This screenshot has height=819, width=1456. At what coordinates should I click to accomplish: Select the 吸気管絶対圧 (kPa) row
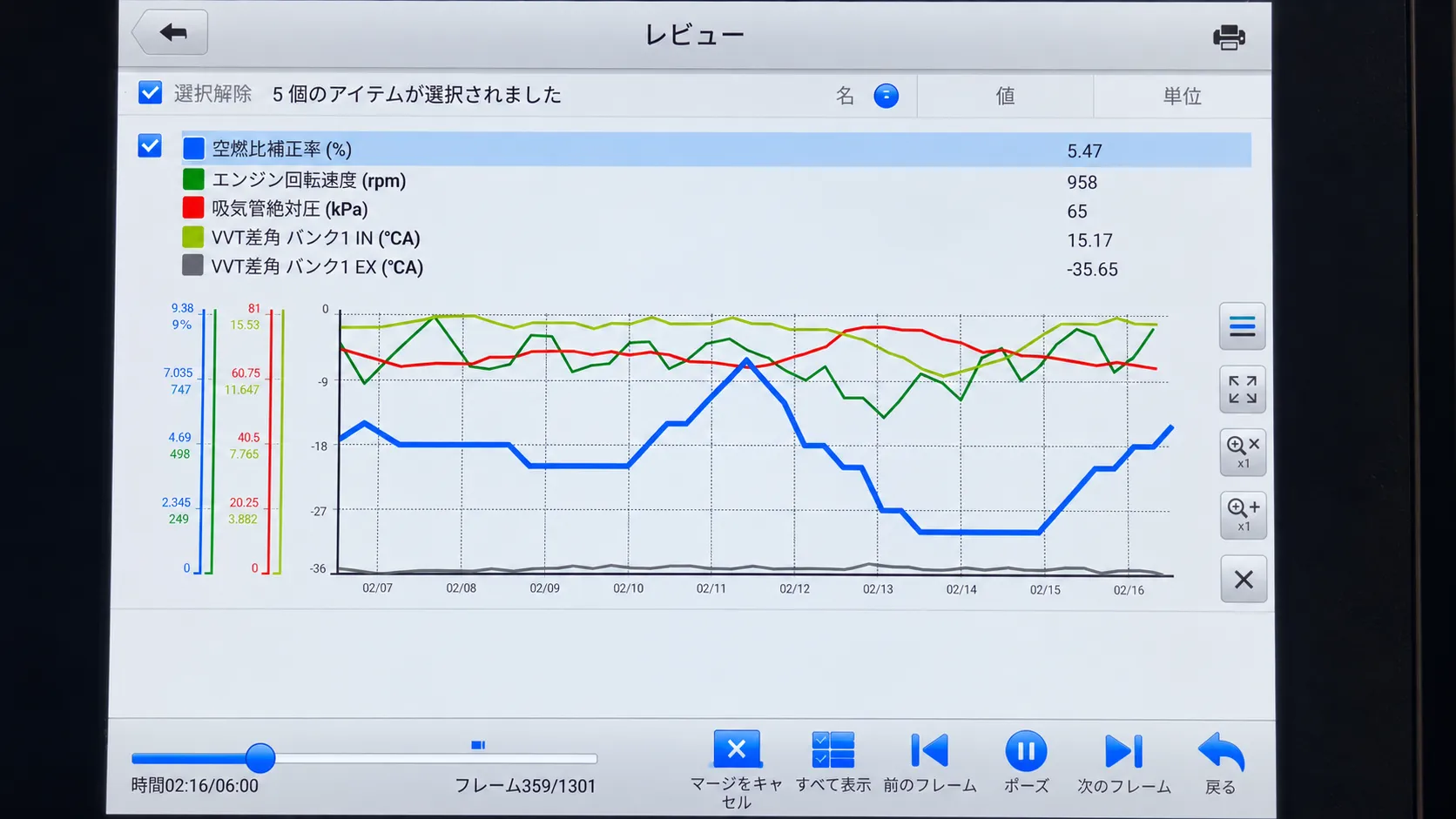(716, 209)
